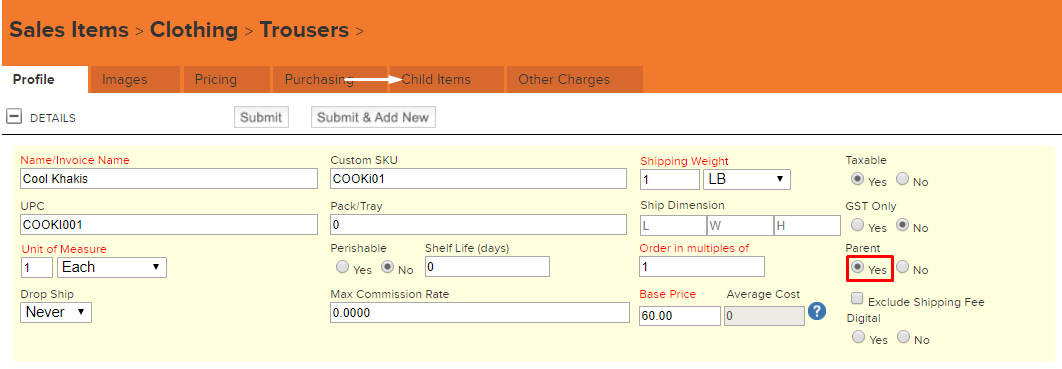Set GST Only to No
This screenshot has width=1062, height=369.
tap(903, 225)
